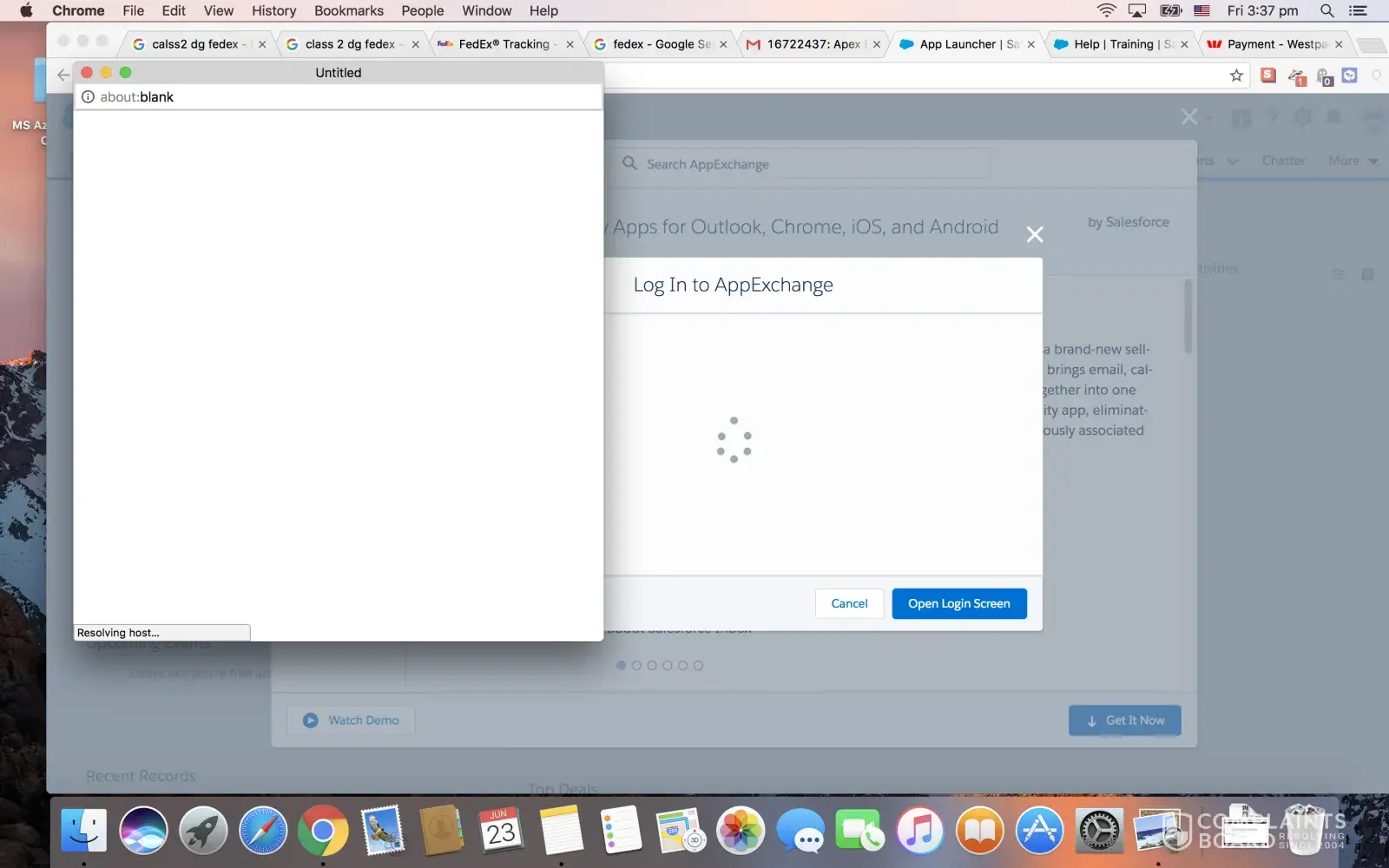Click the Watch Demo button

click(351, 720)
